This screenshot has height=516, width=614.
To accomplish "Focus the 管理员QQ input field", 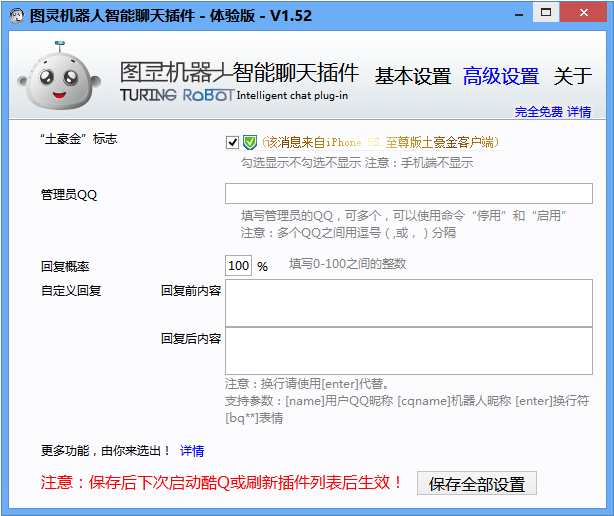I will coord(408,194).
